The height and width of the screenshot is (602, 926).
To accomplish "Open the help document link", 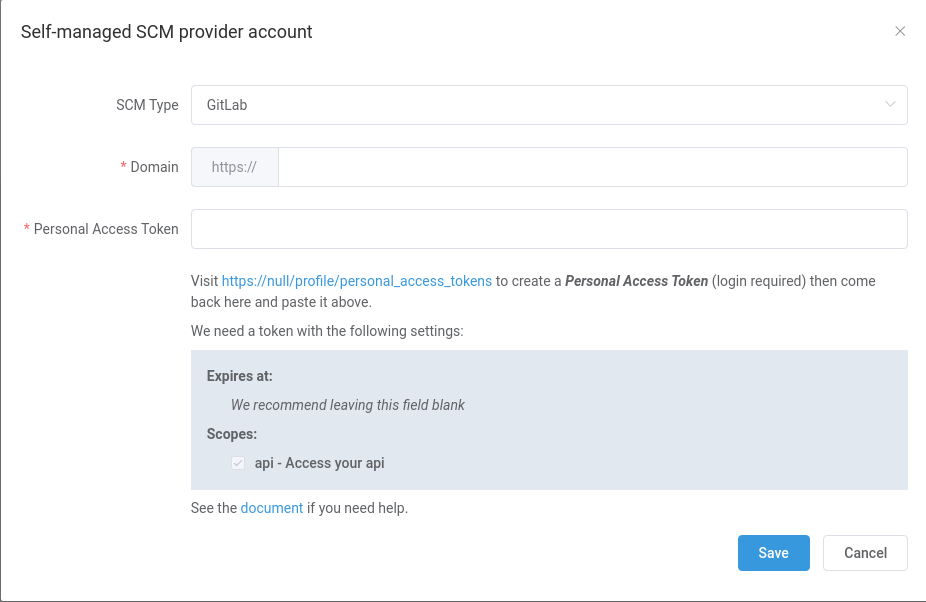I will 272,508.
